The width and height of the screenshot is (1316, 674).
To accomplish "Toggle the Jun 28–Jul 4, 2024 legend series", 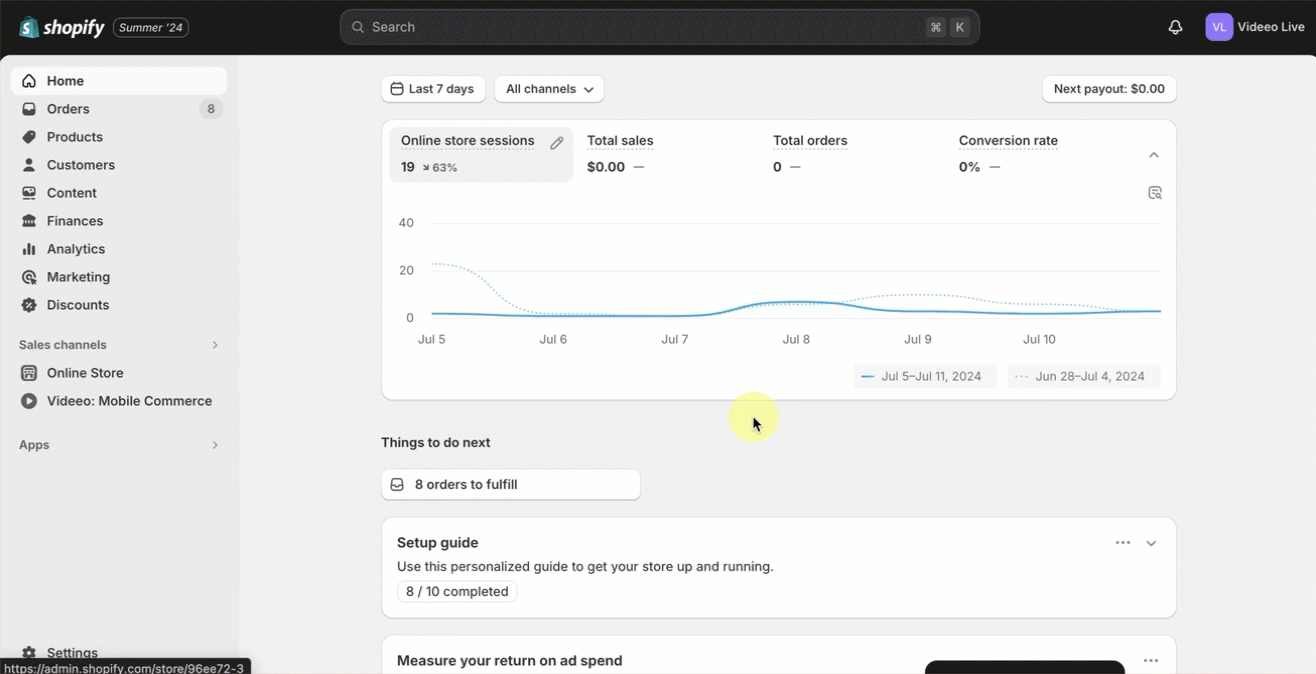I will click(x=1083, y=377).
